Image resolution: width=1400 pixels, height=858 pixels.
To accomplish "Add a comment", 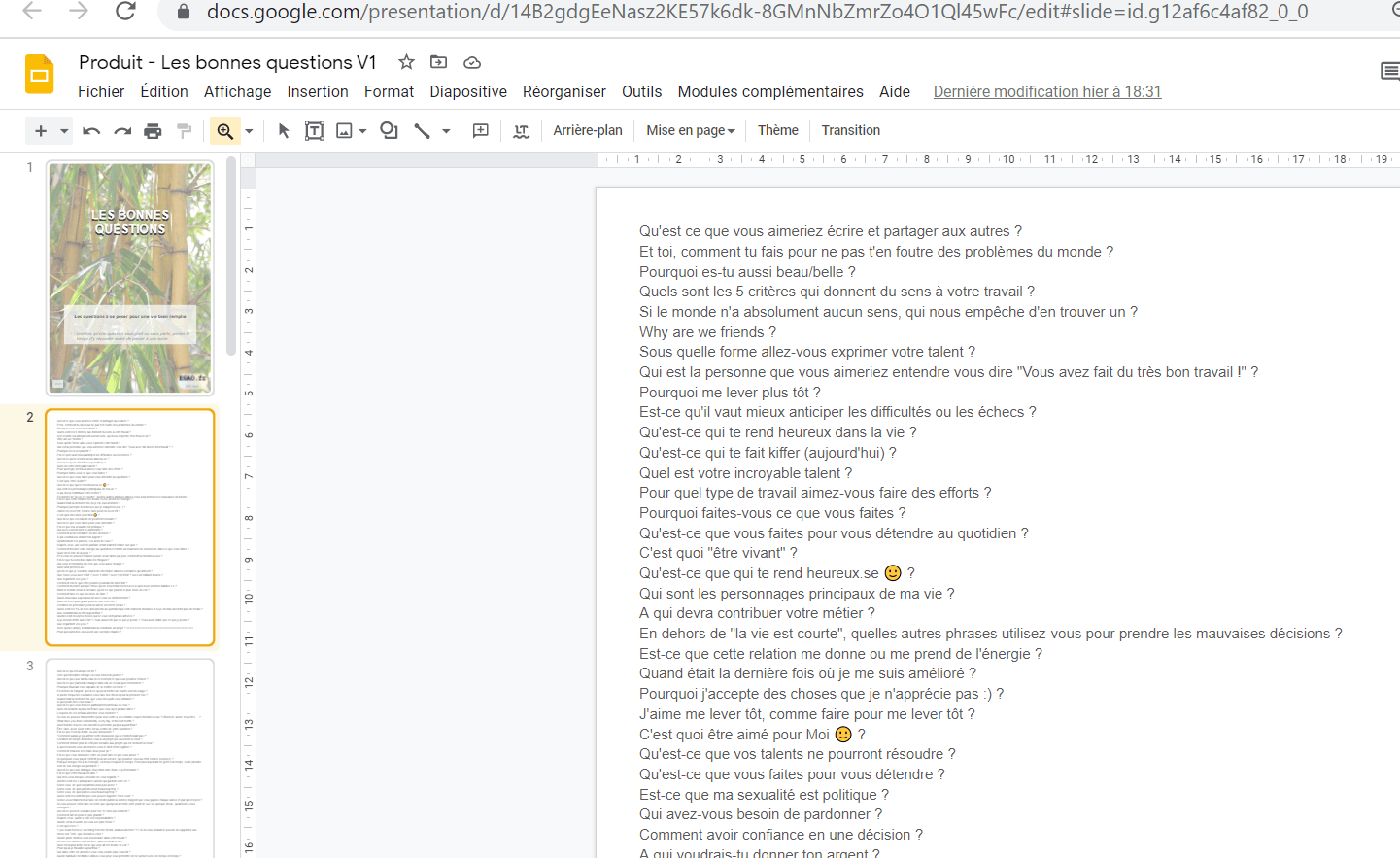I will pyautogui.click(x=480, y=130).
